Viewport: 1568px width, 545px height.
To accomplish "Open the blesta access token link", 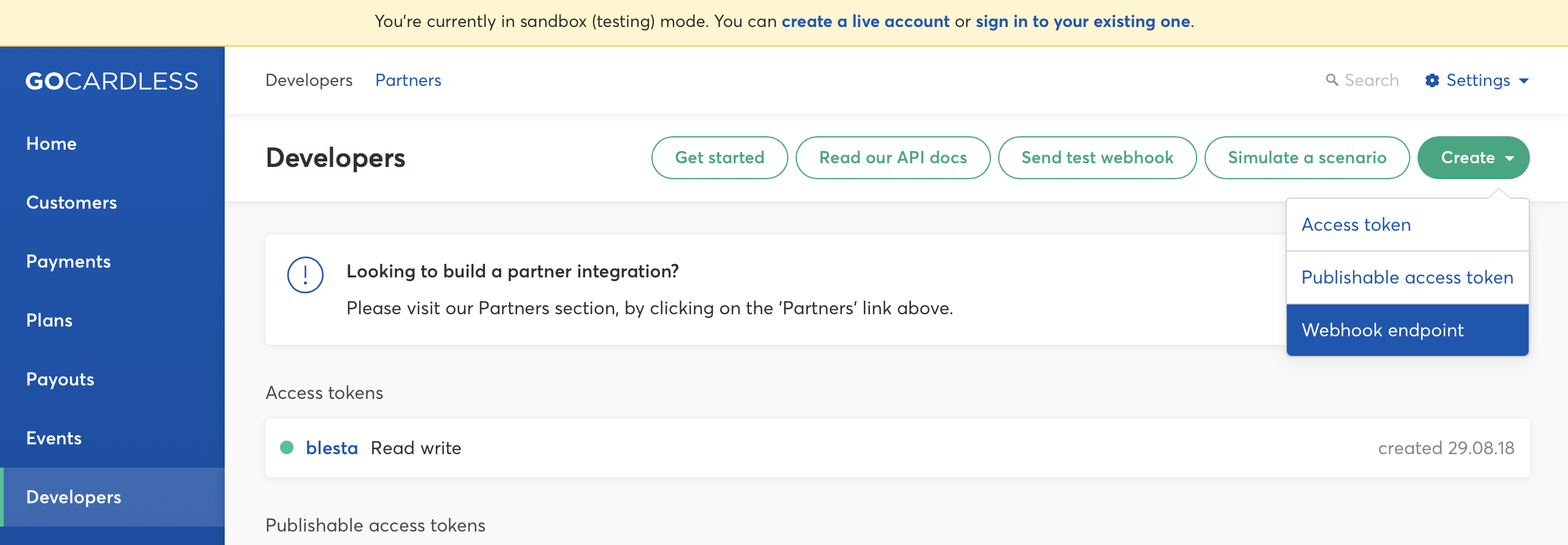I will click(x=332, y=448).
